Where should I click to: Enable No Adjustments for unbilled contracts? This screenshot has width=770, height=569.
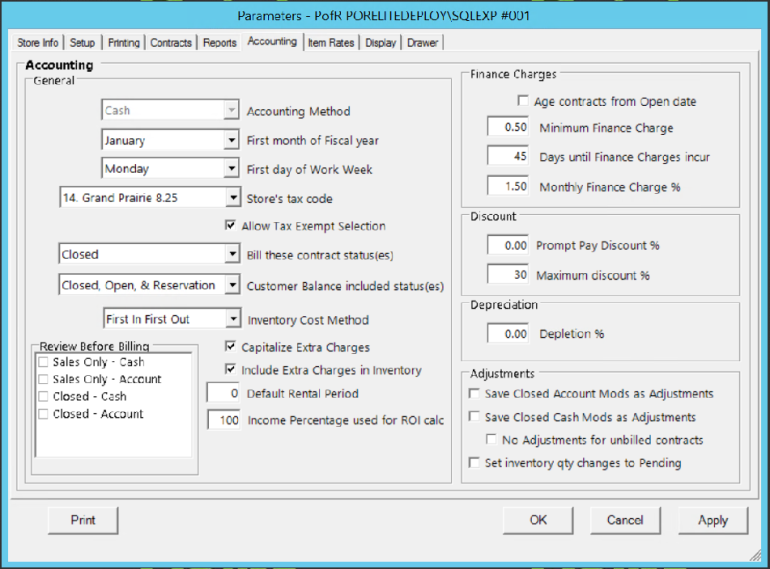(491, 439)
